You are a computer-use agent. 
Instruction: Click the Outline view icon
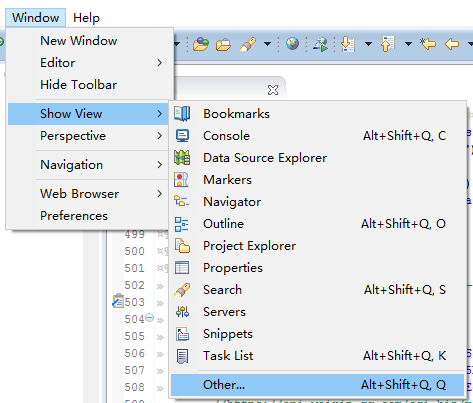[182, 224]
